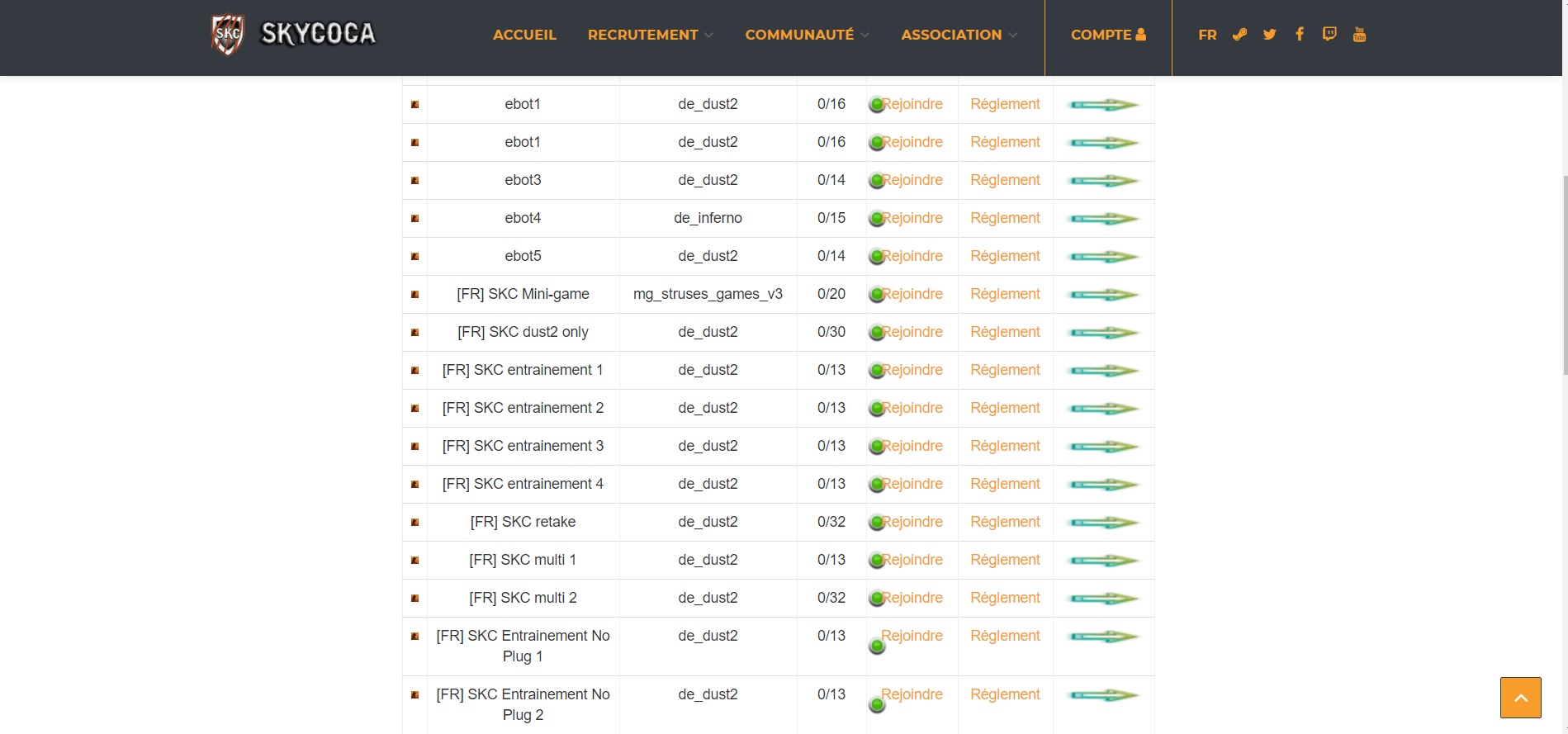The image size is (1568, 734).
Task: Open the Twitch icon link
Action: [1329, 35]
